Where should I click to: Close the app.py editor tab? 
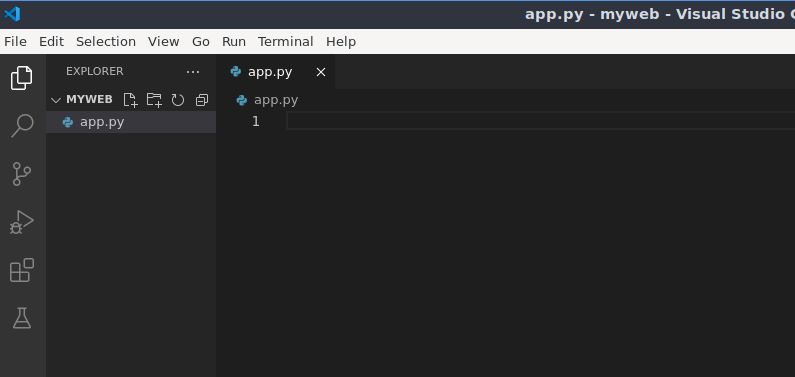click(x=321, y=72)
